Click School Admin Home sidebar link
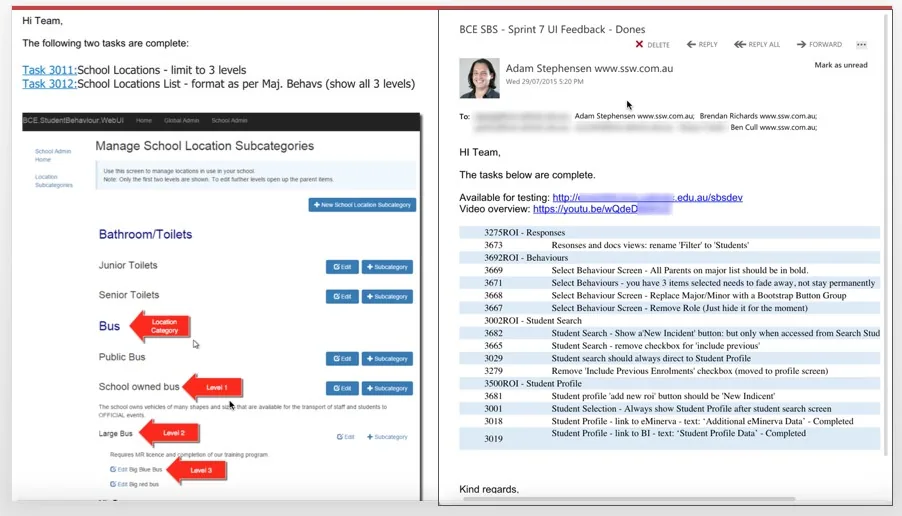Viewport: 902px width, 516px height. pyautogui.click(x=53, y=155)
